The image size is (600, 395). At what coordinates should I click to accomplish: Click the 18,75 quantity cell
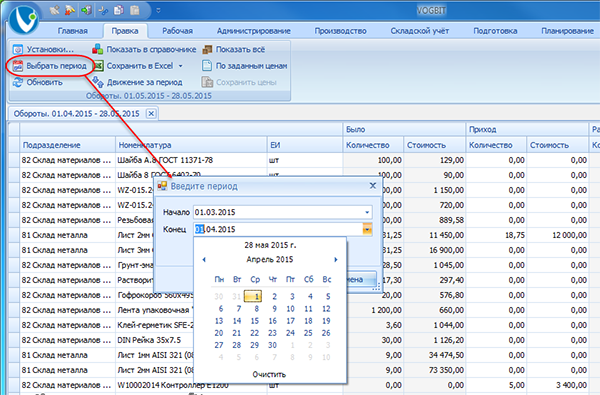[x=496, y=235]
